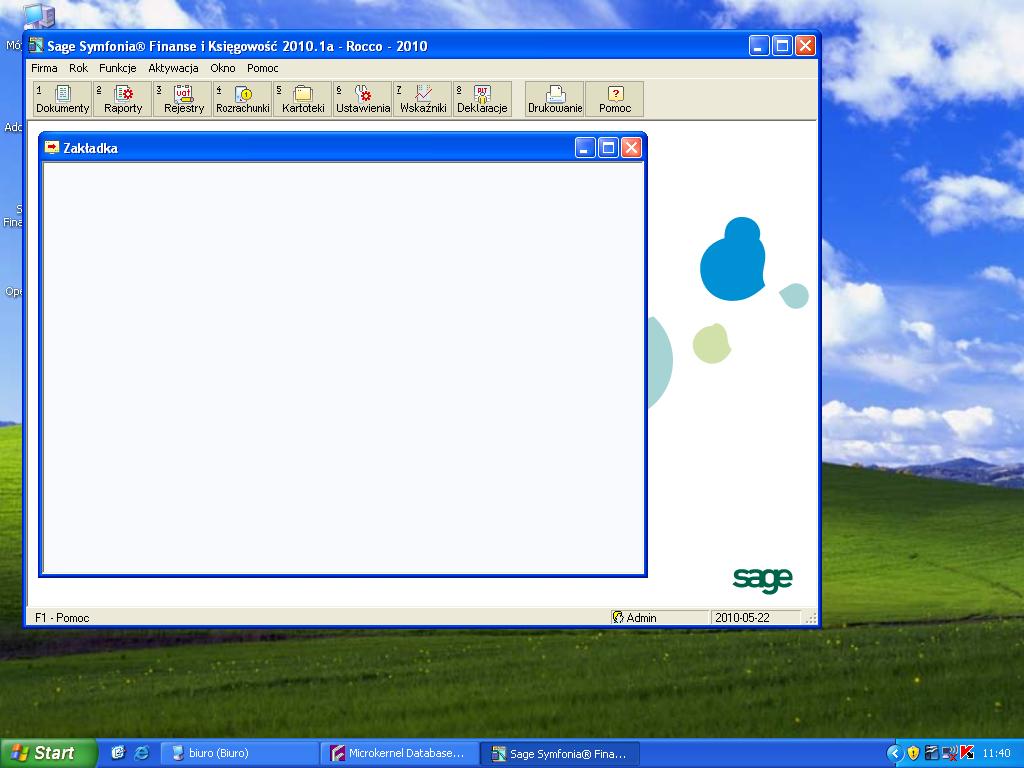Minimize the Zakładka window
Viewport: 1024px width, 768px height.
point(585,148)
